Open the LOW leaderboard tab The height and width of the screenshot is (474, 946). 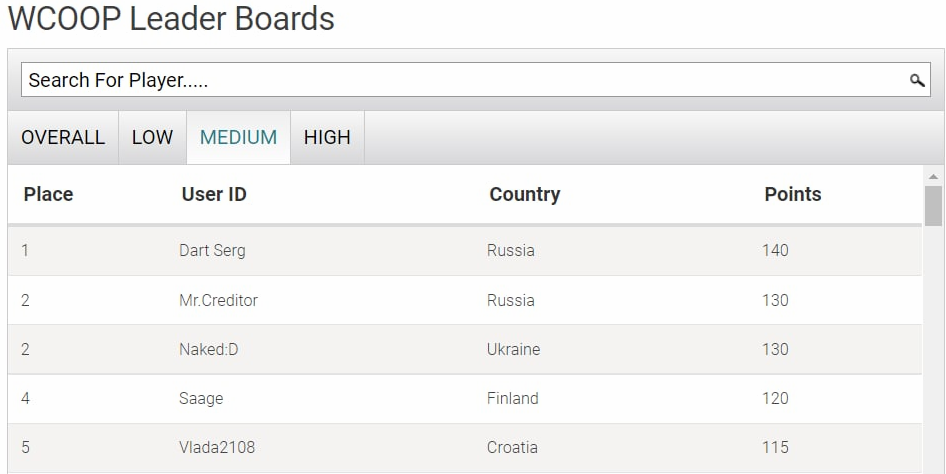pos(153,137)
